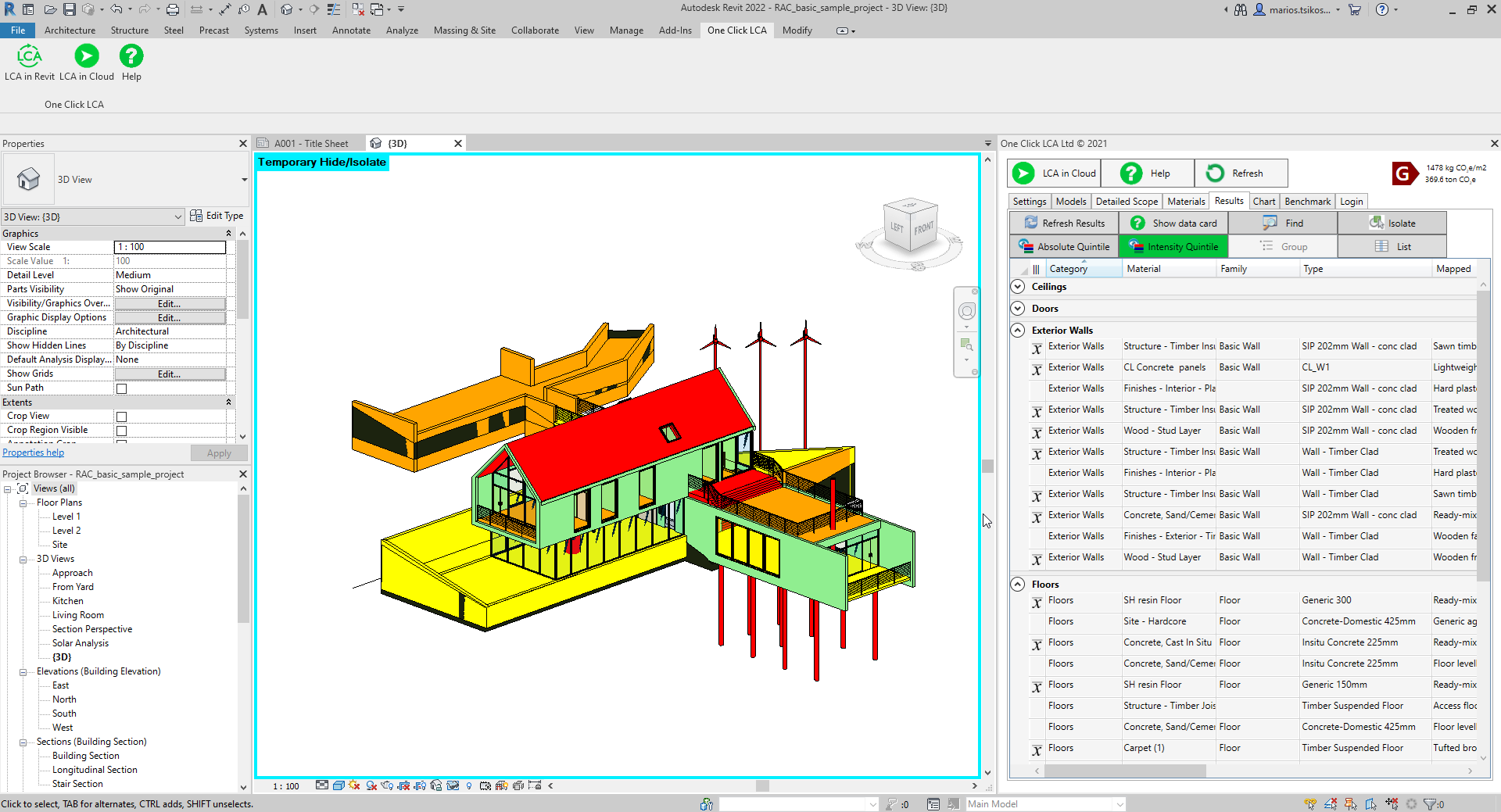
Task: Open the Living Room 3D view
Action: click(x=78, y=615)
